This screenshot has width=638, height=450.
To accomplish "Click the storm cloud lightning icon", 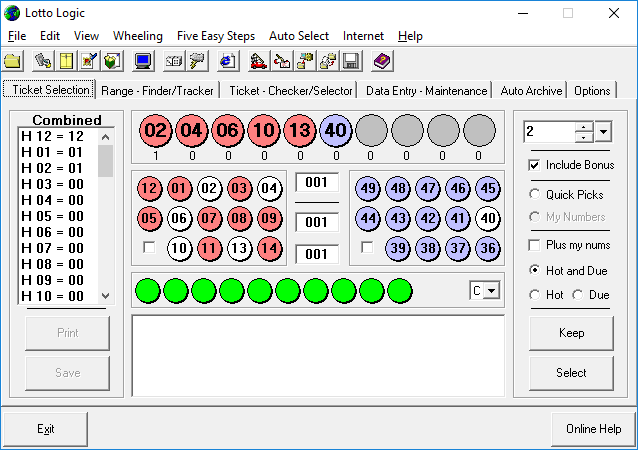I will pos(197,61).
